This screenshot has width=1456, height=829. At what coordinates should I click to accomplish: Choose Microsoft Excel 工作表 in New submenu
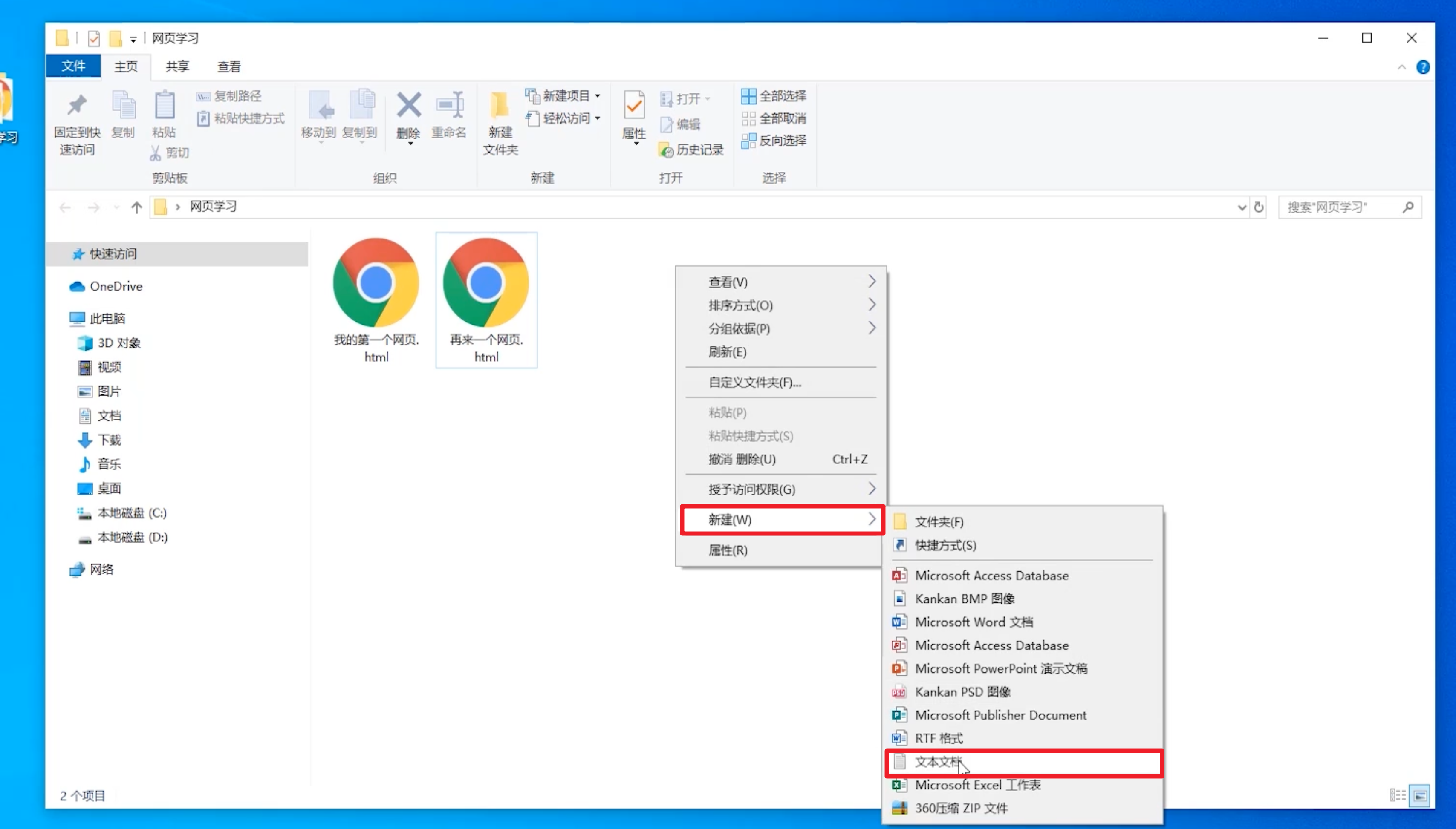coord(1023,785)
